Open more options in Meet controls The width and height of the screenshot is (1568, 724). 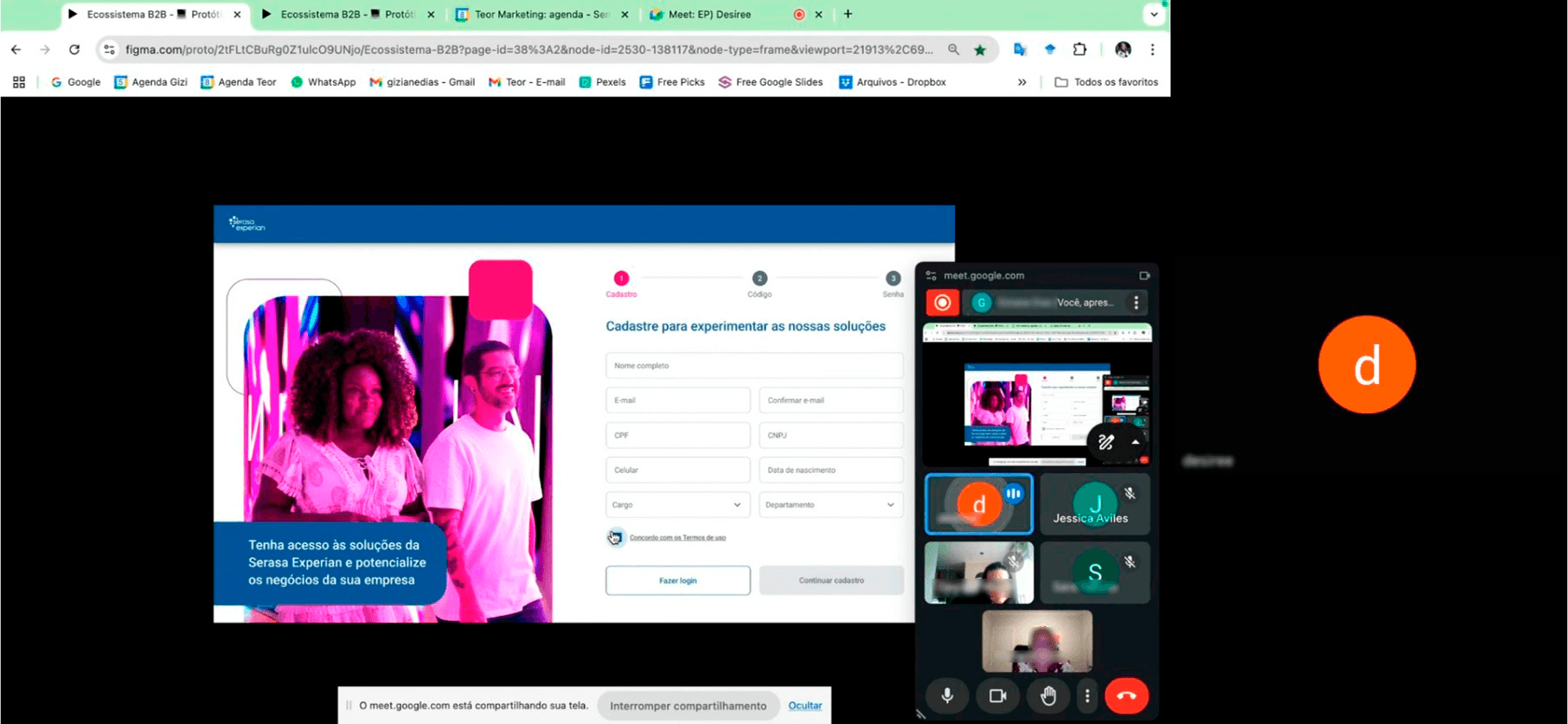pyautogui.click(x=1087, y=695)
